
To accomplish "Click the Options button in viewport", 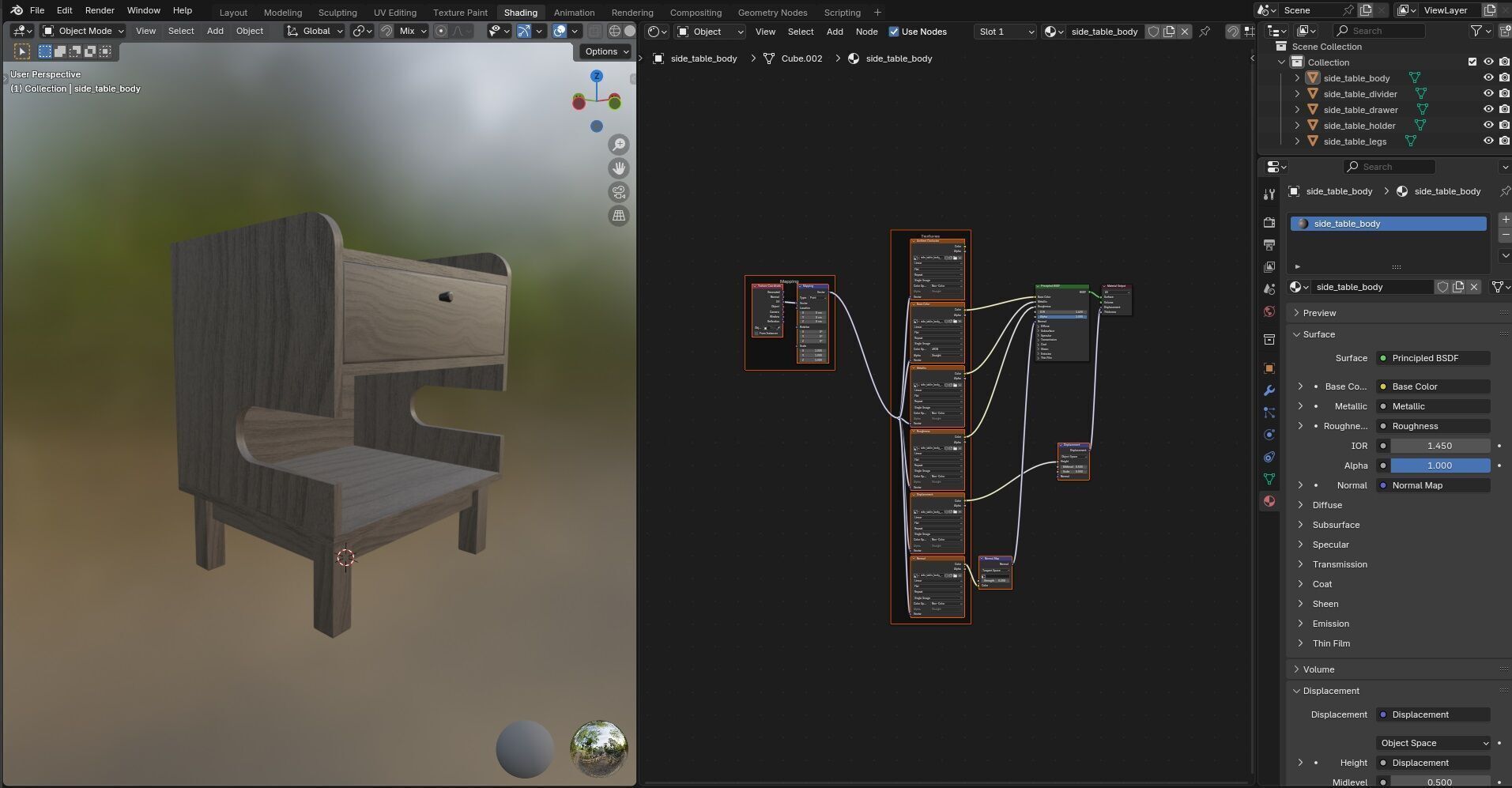I will point(605,51).
